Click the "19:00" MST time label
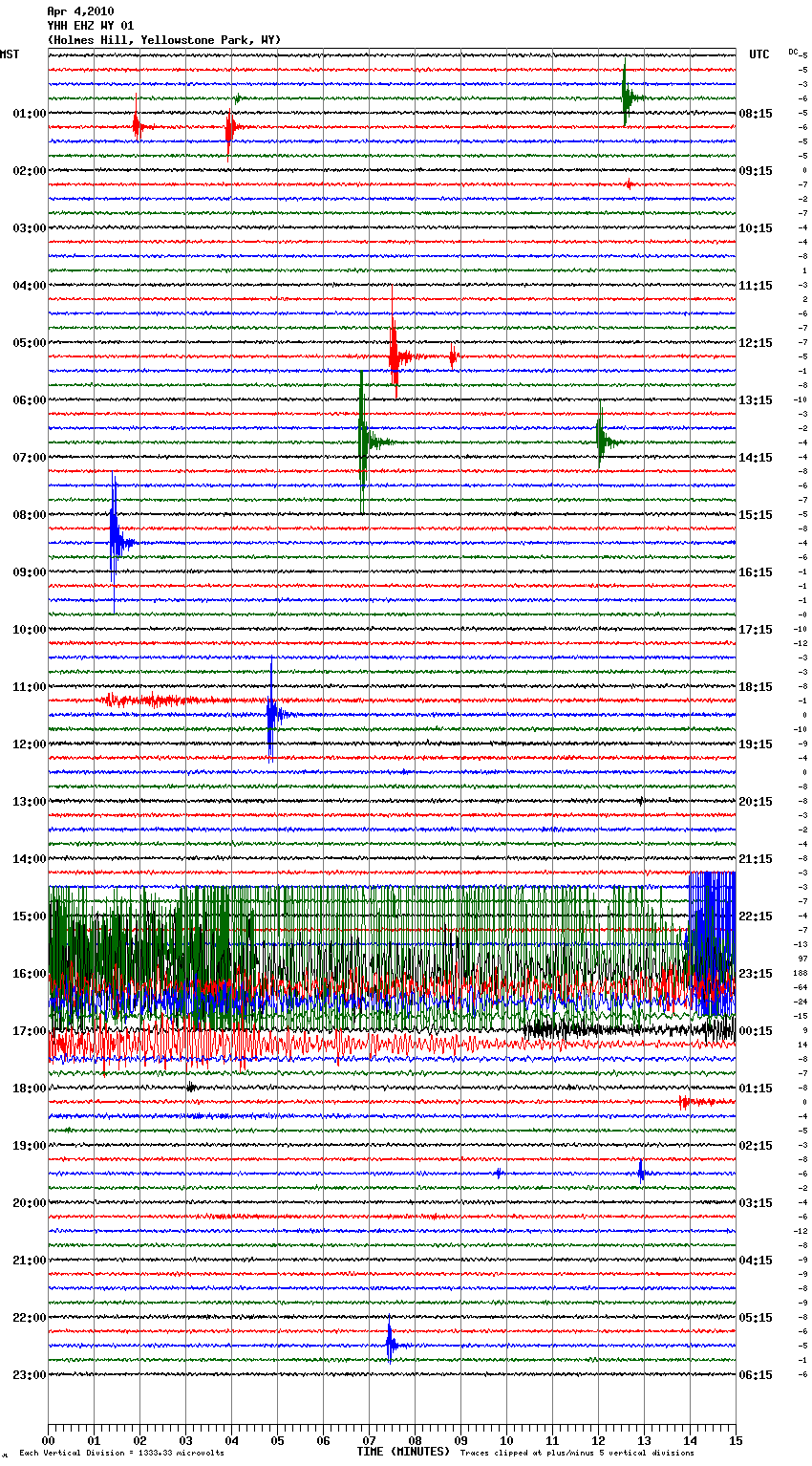 [30, 1146]
